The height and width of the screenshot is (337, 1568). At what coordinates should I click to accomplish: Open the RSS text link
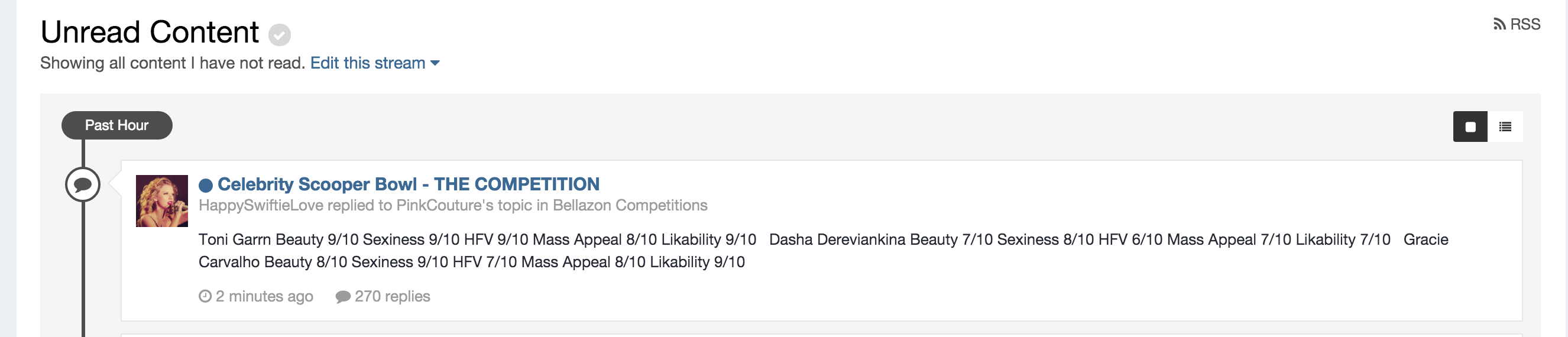point(1525,24)
